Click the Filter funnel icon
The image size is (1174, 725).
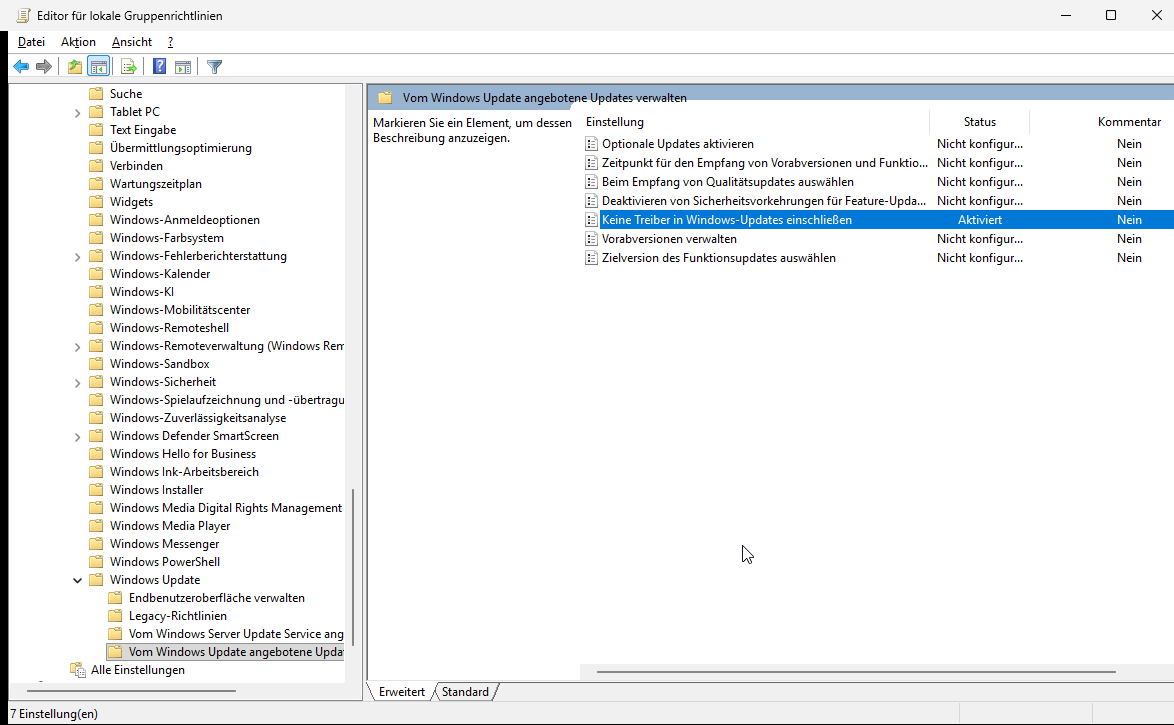pyautogui.click(x=215, y=67)
